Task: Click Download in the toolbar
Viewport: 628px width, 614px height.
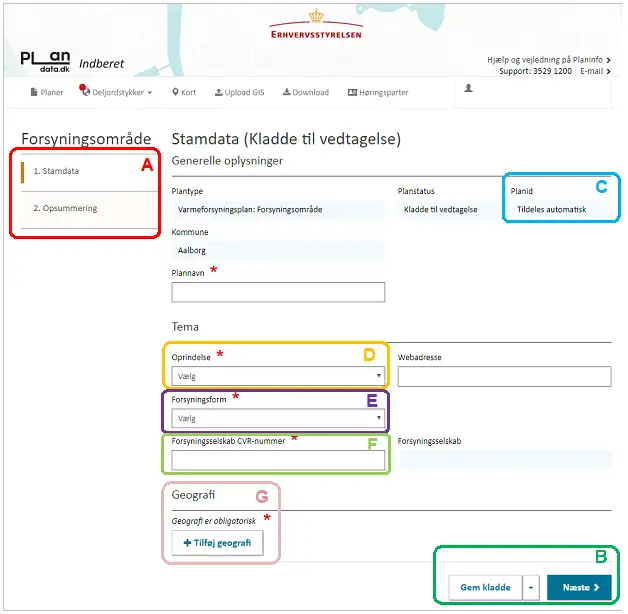Action: [x=305, y=92]
